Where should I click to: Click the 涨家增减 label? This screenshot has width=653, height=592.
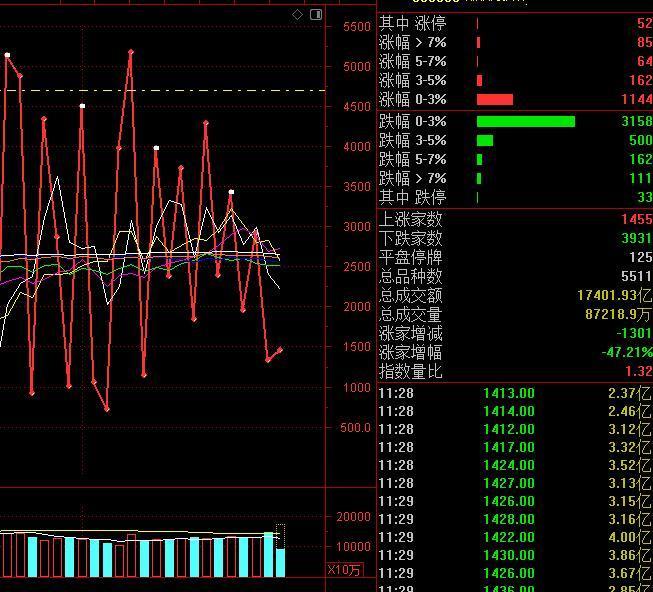[411, 333]
